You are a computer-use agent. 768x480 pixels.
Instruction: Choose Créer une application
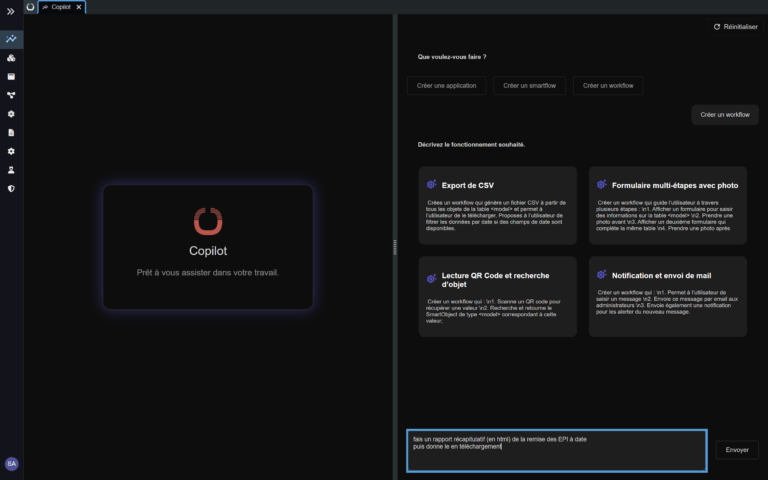point(447,86)
